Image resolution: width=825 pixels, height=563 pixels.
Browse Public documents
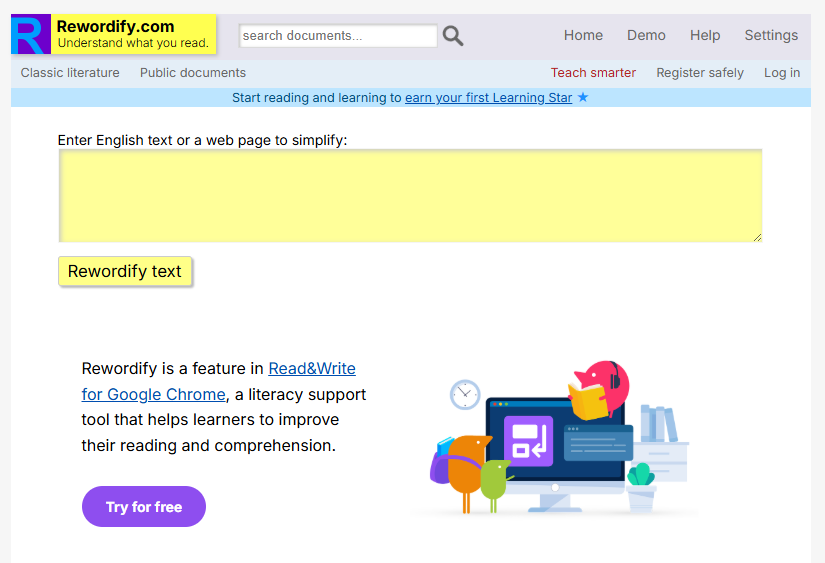[193, 73]
